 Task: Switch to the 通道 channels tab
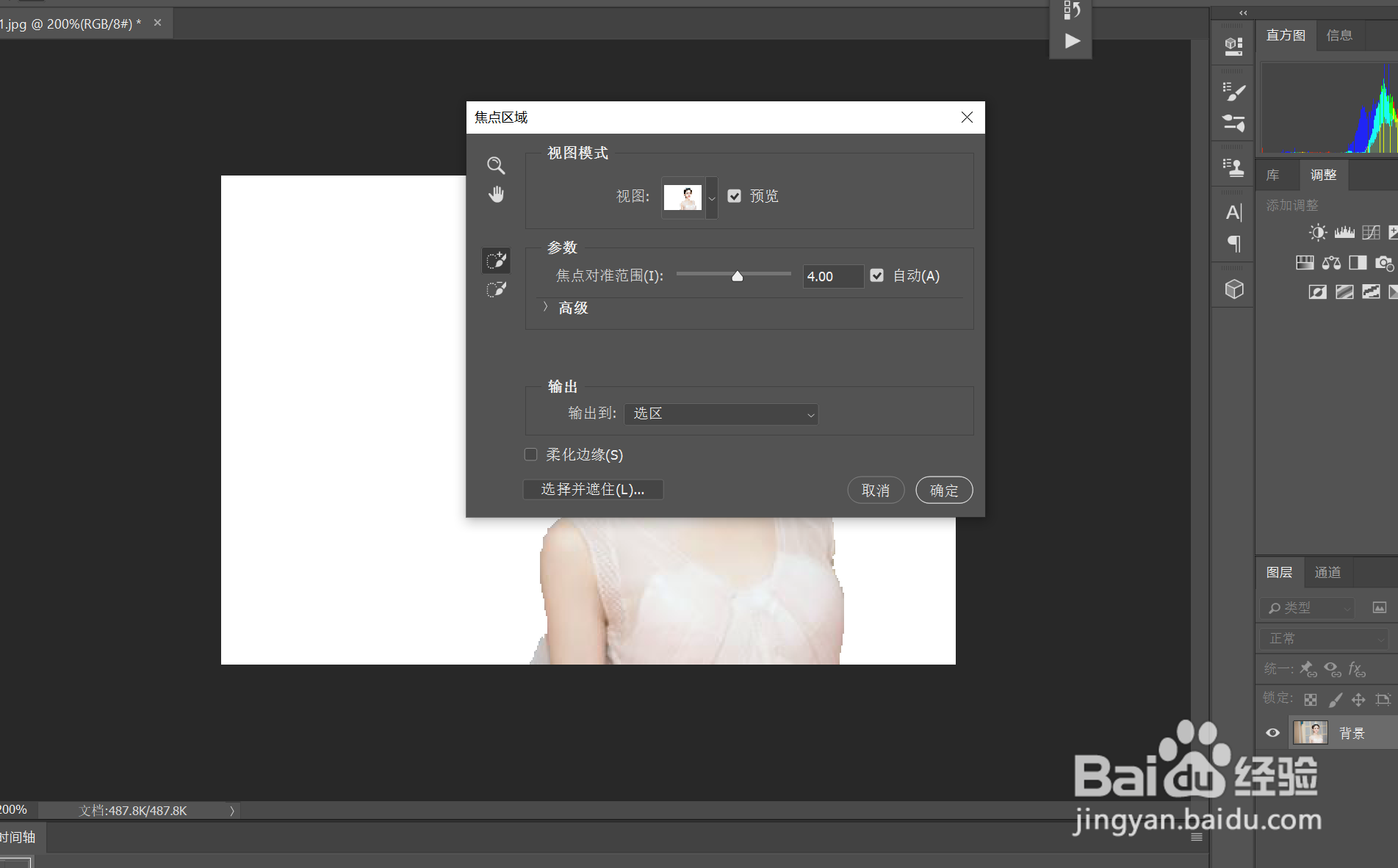pyautogui.click(x=1327, y=572)
